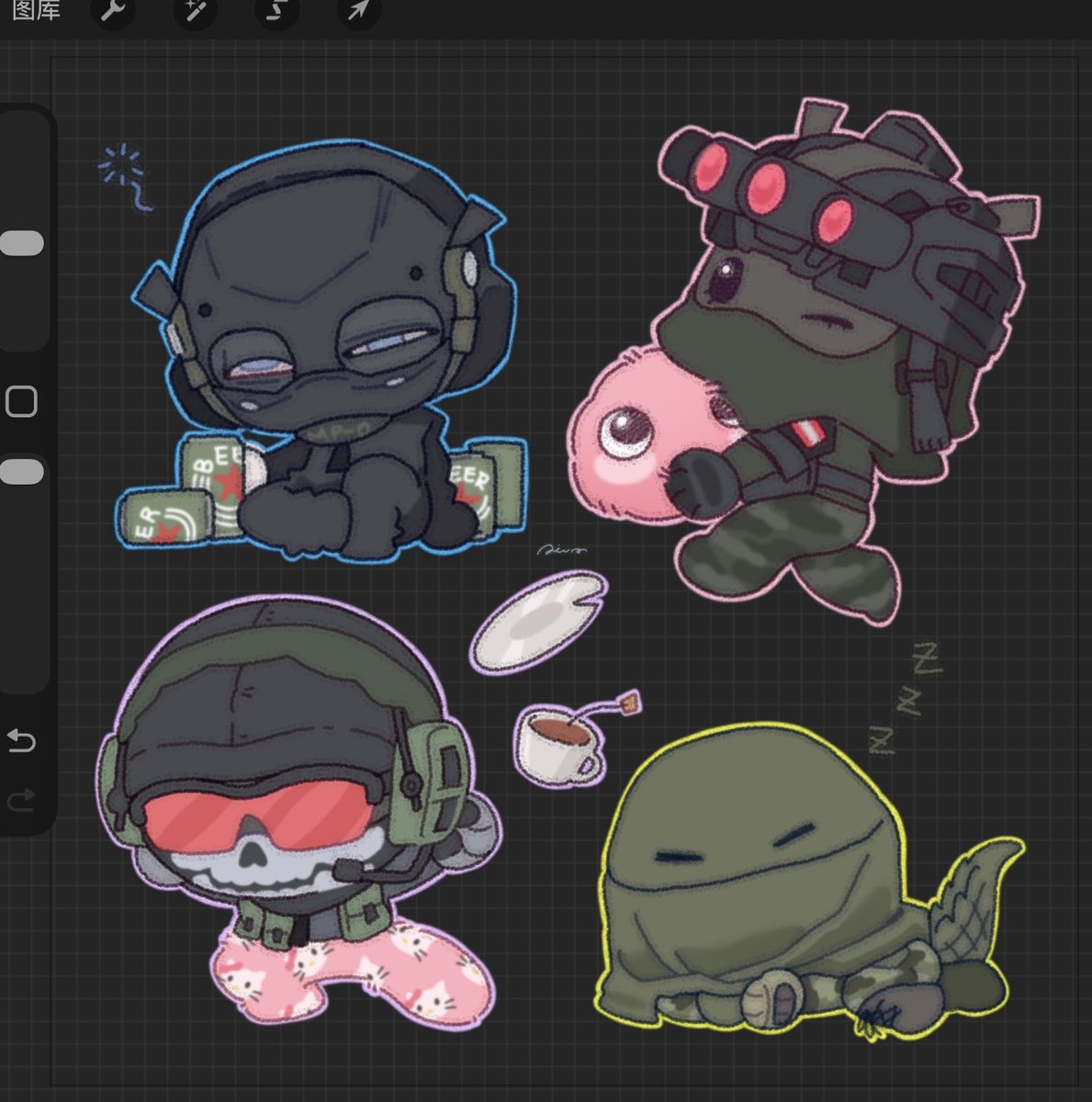Adjust the brush size slider handle

[21, 243]
